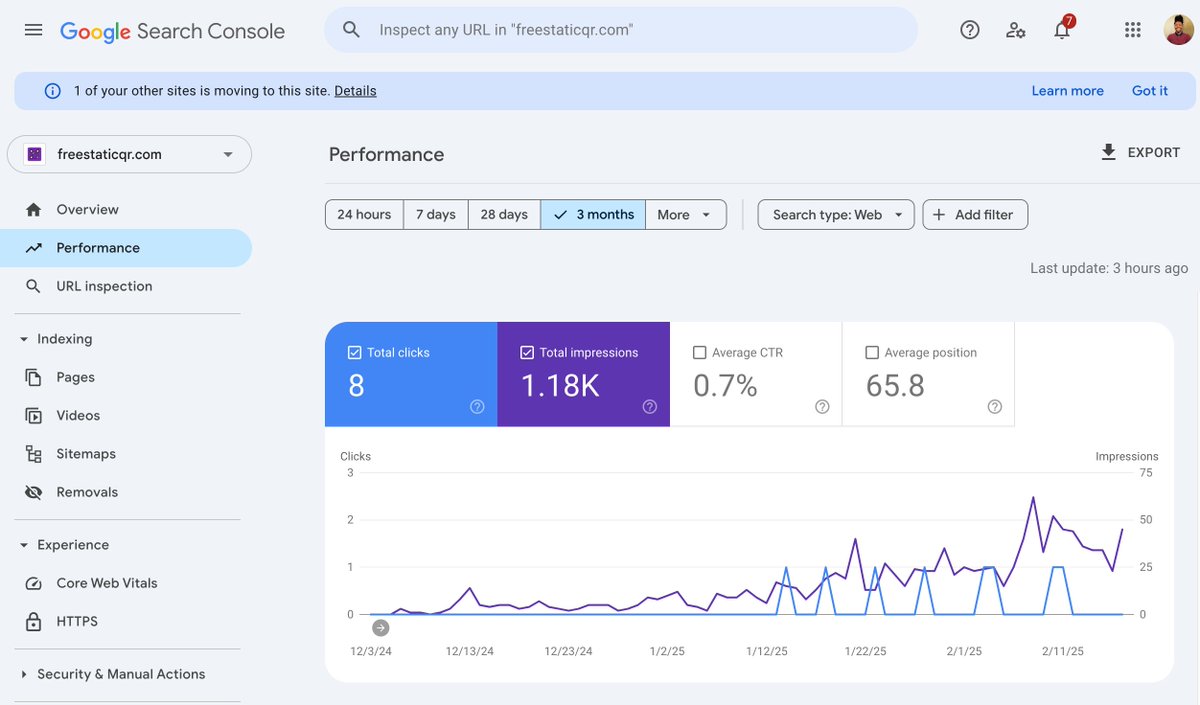Screen dimensions: 1200x705
Task: Click the EXPORT button
Action: pyautogui.click(x=1140, y=153)
